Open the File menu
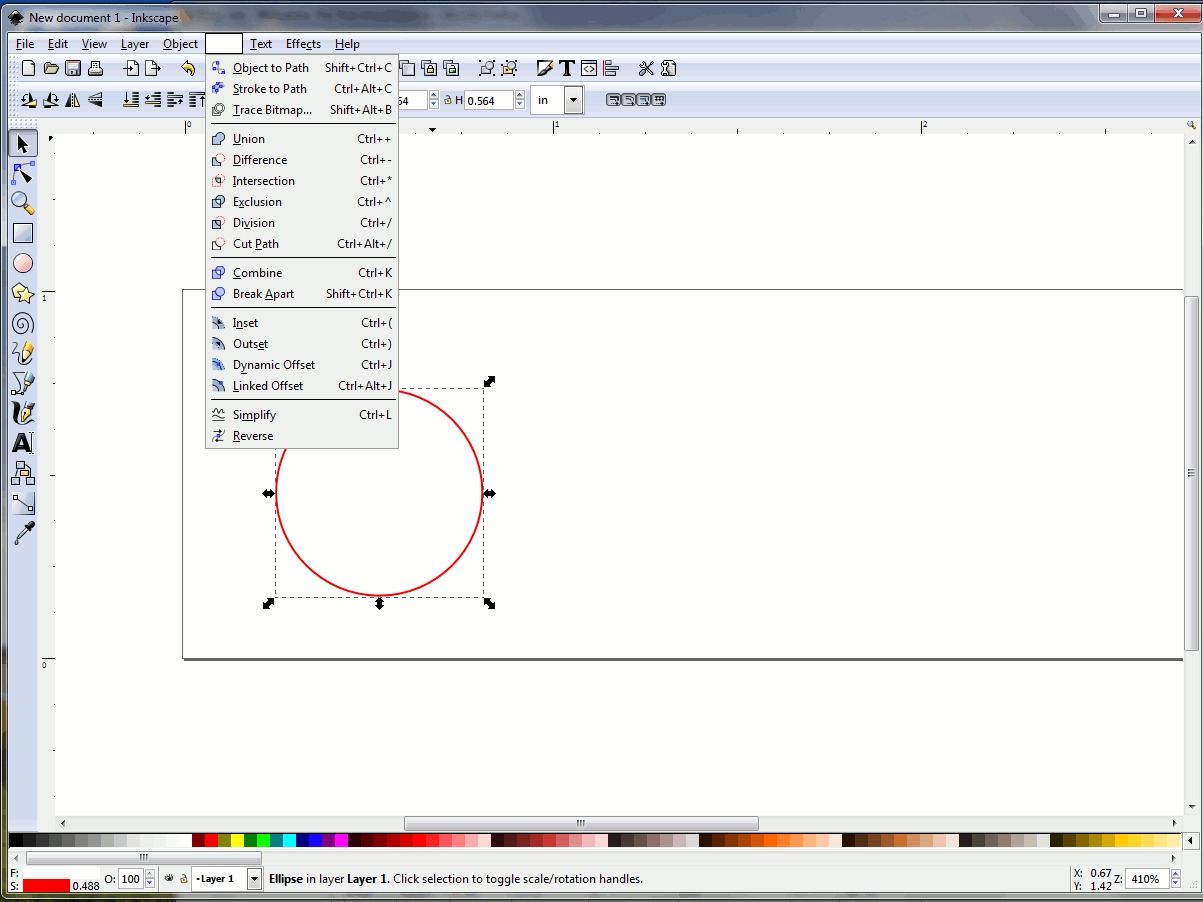 pyautogui.click(x=25, y=44)
